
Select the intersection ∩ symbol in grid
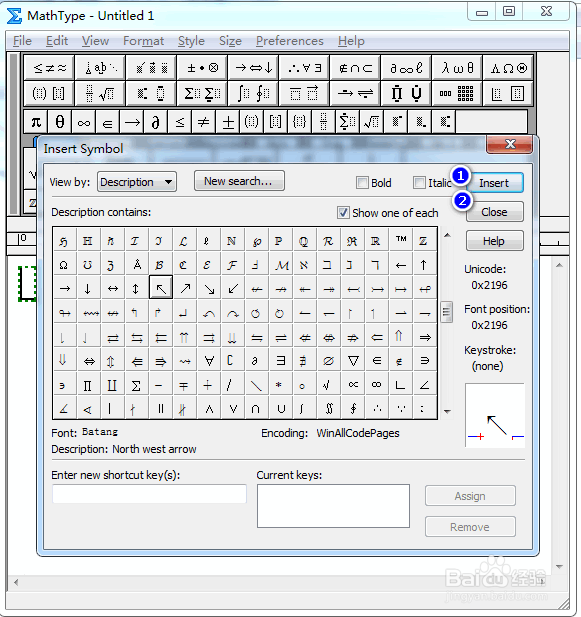255,409
